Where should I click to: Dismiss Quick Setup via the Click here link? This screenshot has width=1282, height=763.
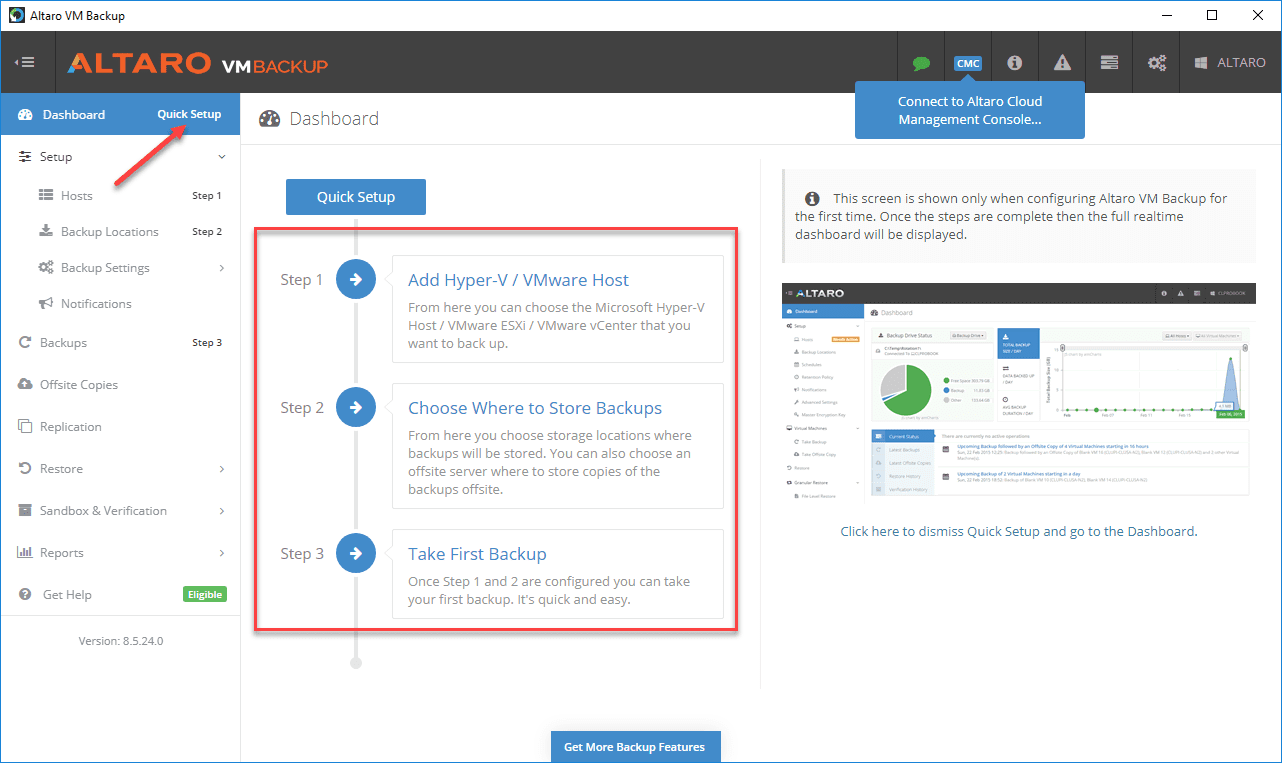[x=1019, y=531]
